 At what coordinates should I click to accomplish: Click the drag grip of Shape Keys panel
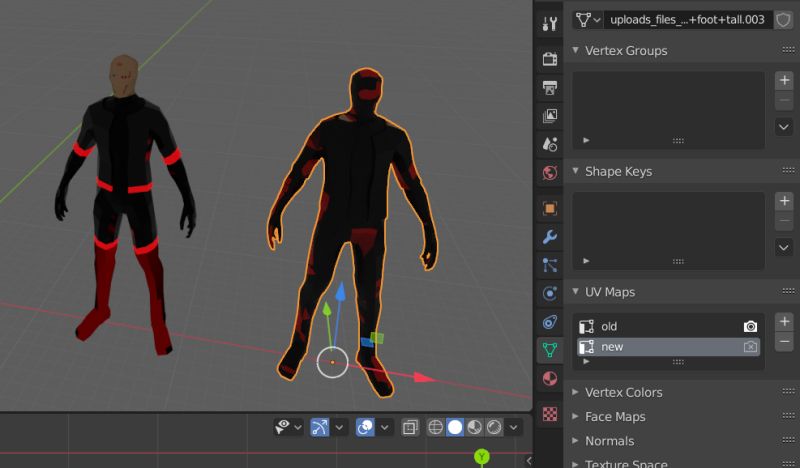(788, 170)
